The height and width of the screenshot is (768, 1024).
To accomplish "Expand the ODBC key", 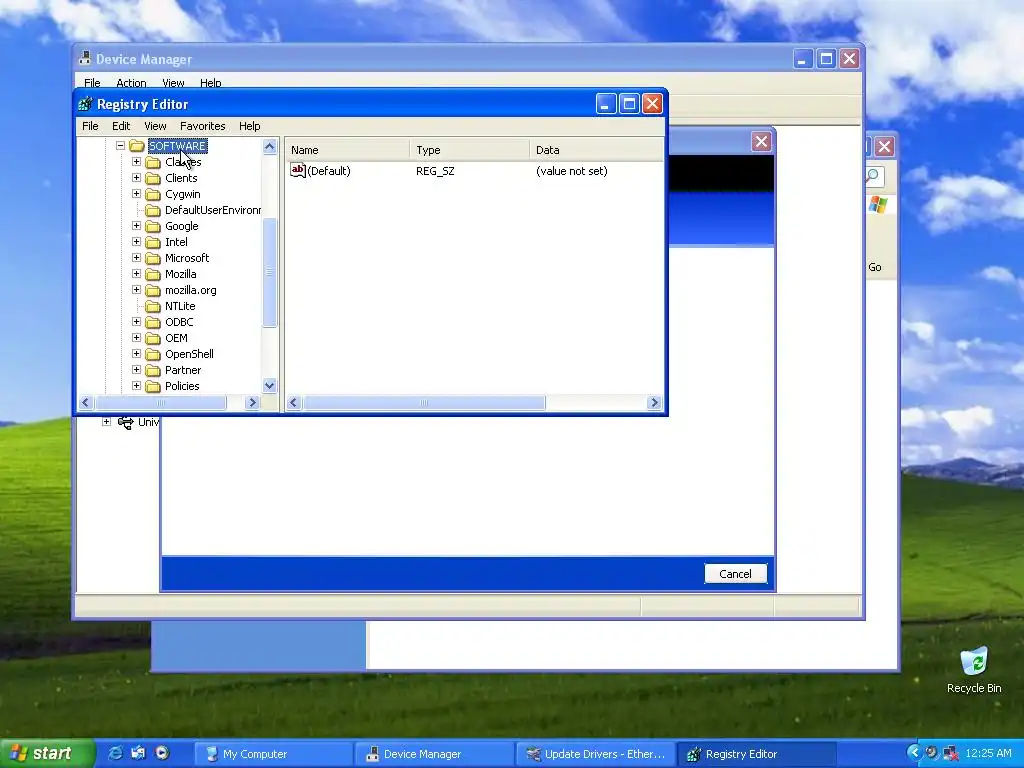I will 136,322.
